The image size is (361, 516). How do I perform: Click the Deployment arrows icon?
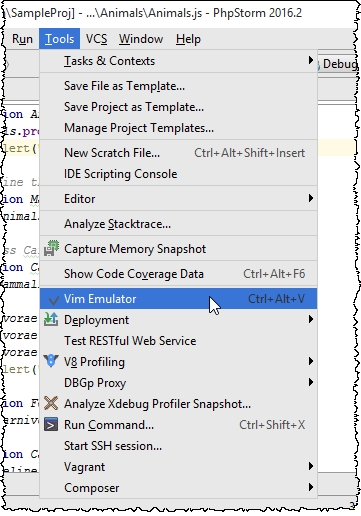pyautogui.click(x=51, y=319)
